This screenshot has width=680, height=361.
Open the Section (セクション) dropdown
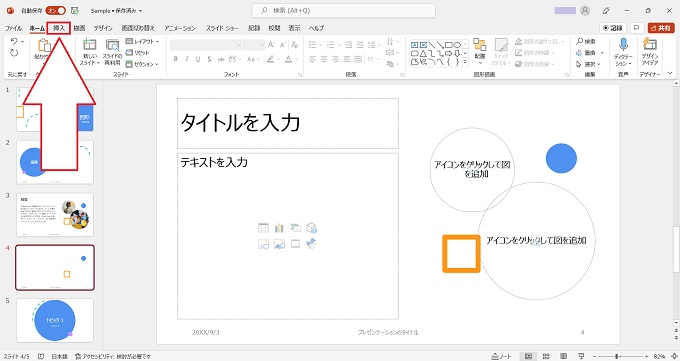[x=142, y=64]
